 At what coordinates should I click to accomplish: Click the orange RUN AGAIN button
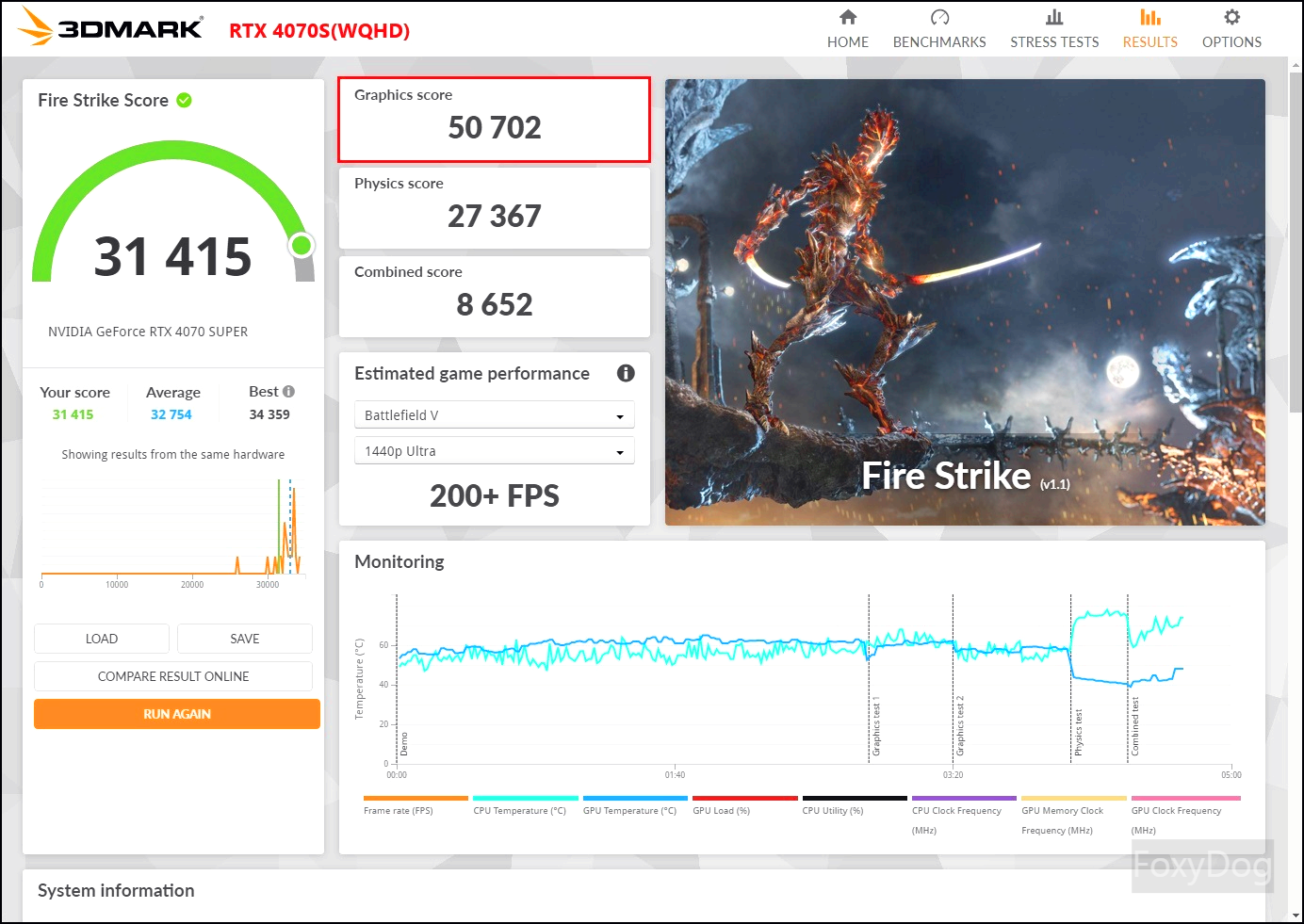pyautogui.click(x=177, y=714)
